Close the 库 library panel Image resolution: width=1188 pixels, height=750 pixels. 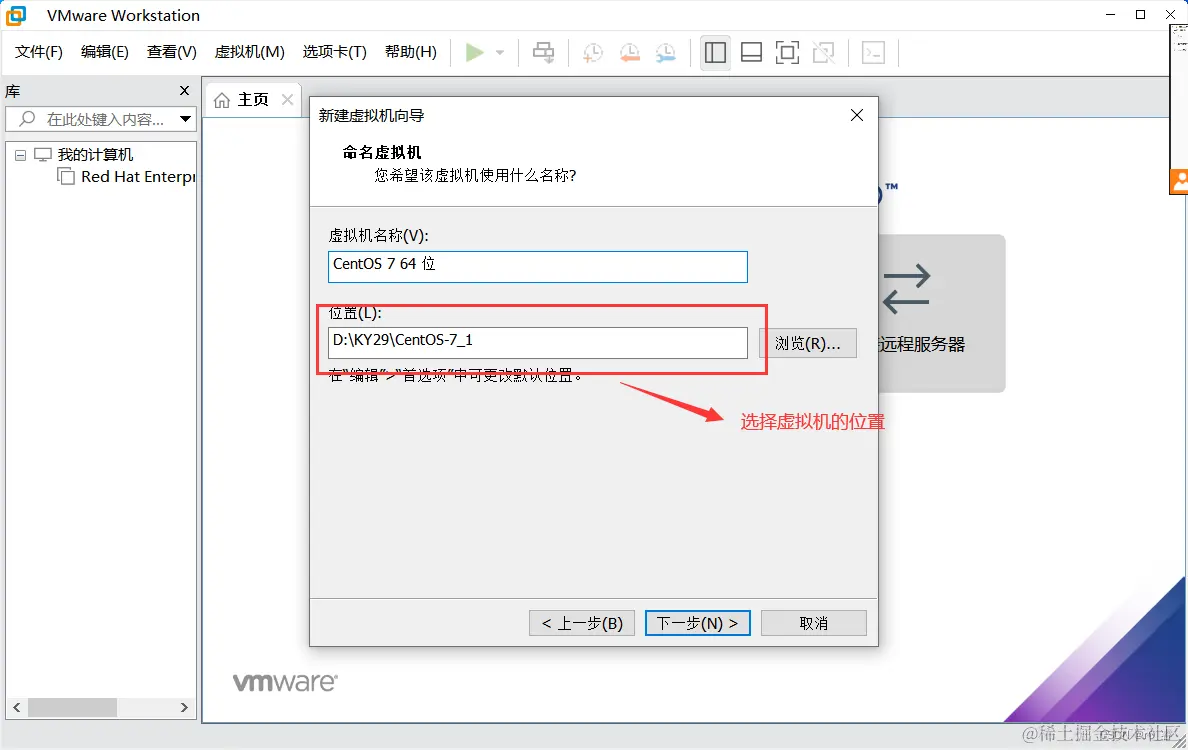pyautogui.click(x=184, y=91)
